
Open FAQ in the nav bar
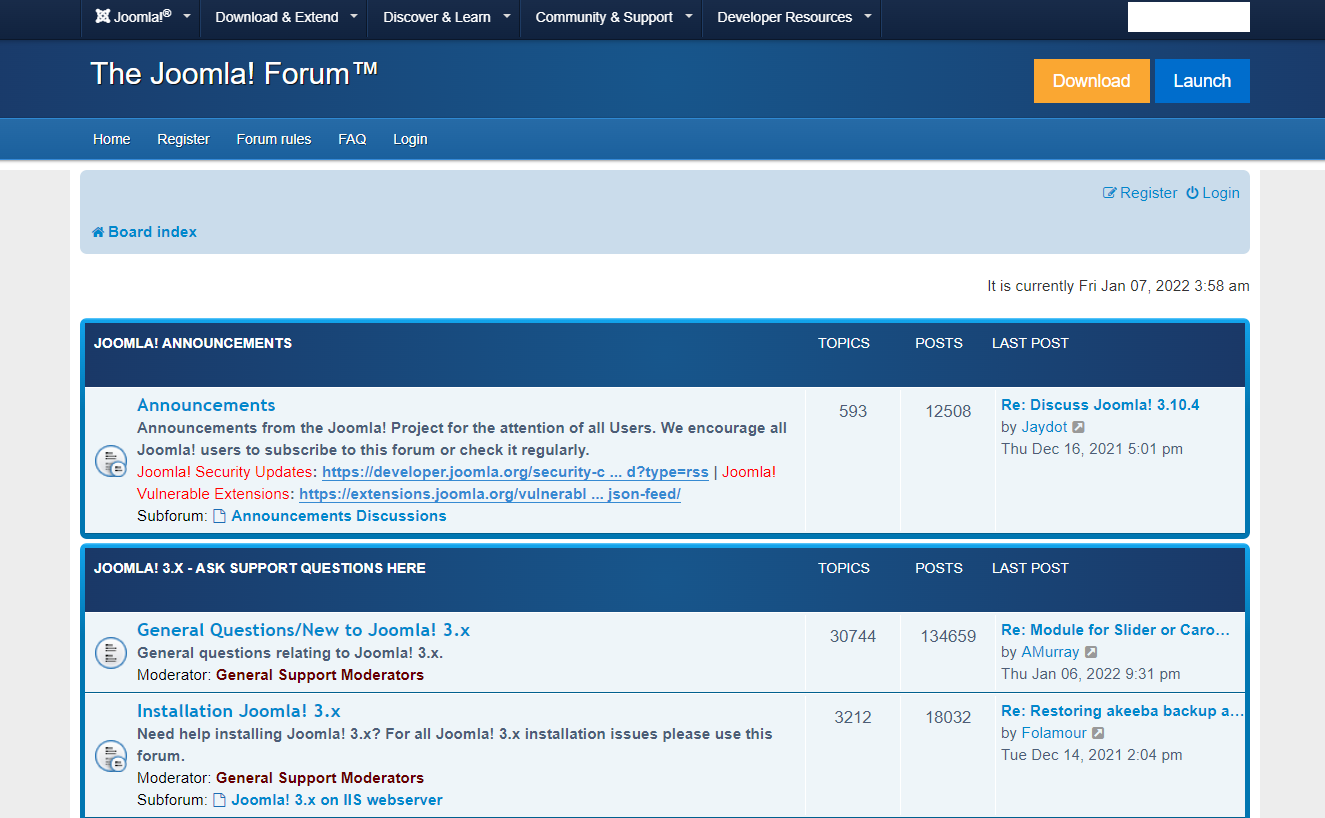point(352,139)
